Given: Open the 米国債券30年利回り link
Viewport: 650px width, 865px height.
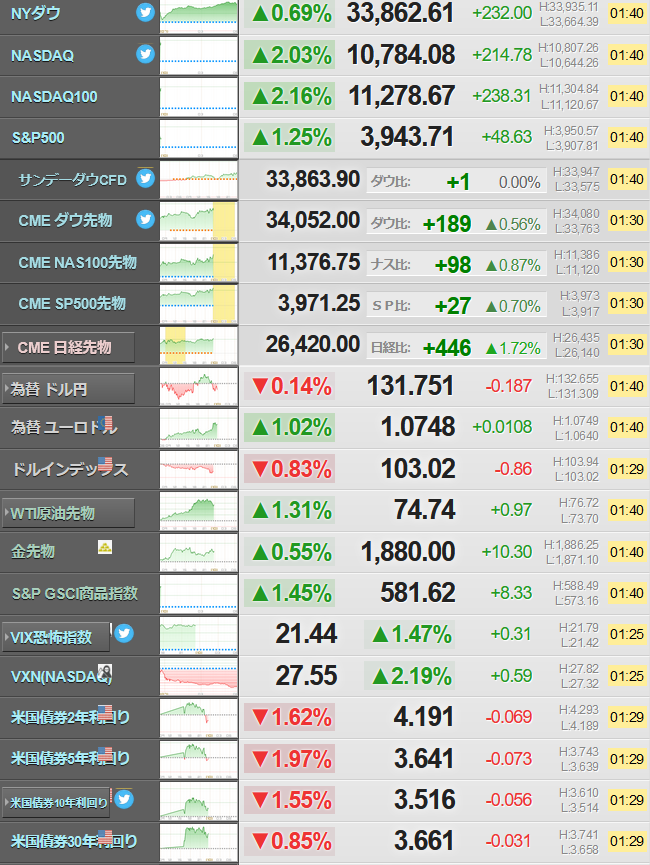Looking at the screenshot, I should coord(74,841).
